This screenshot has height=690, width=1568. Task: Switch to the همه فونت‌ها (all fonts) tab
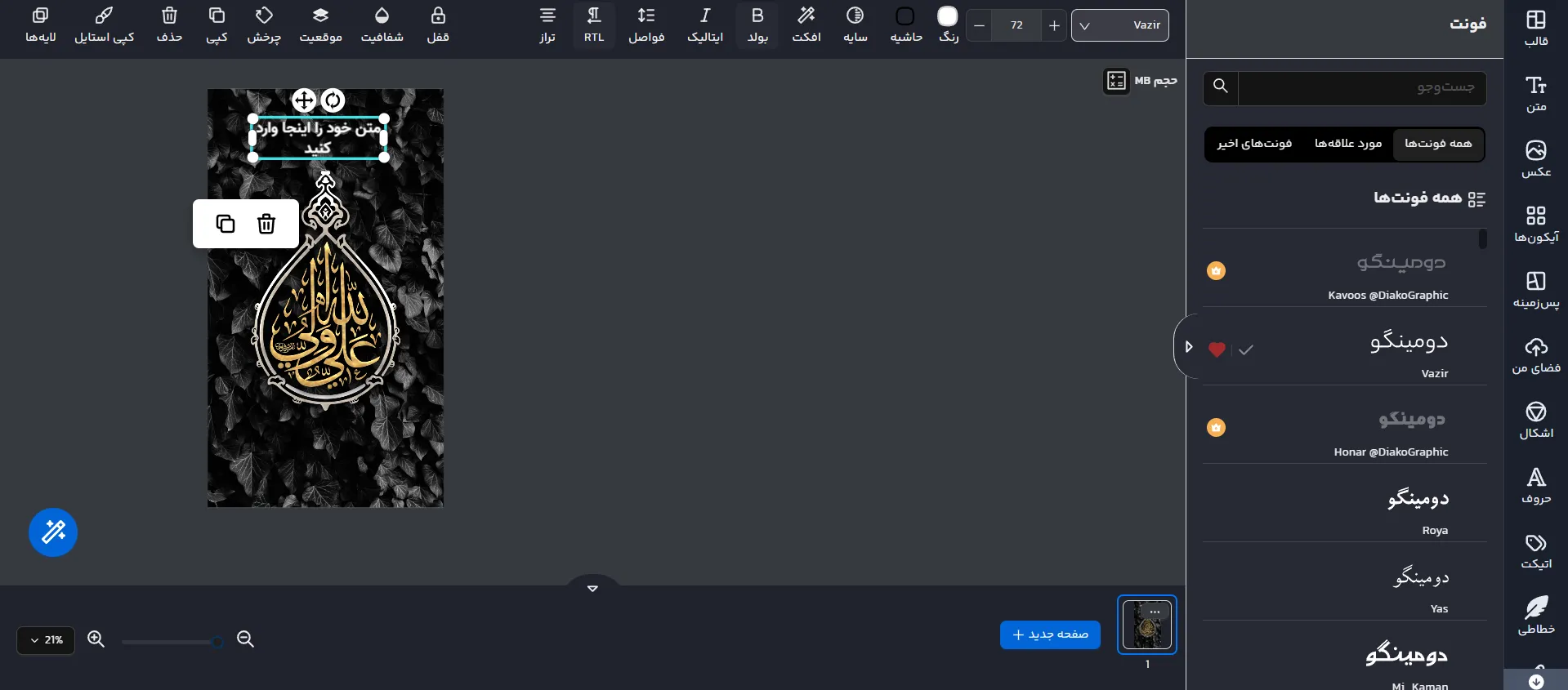coord(1438,144)
